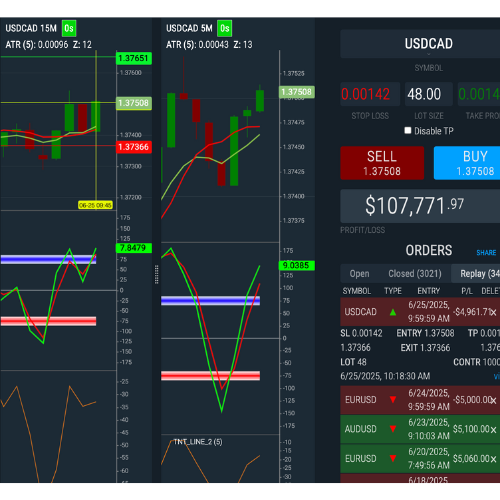The width and height of the screenshot is (500, 500).
Task: Toggle the Disable TP checkbox
Action: click(408, 130)
